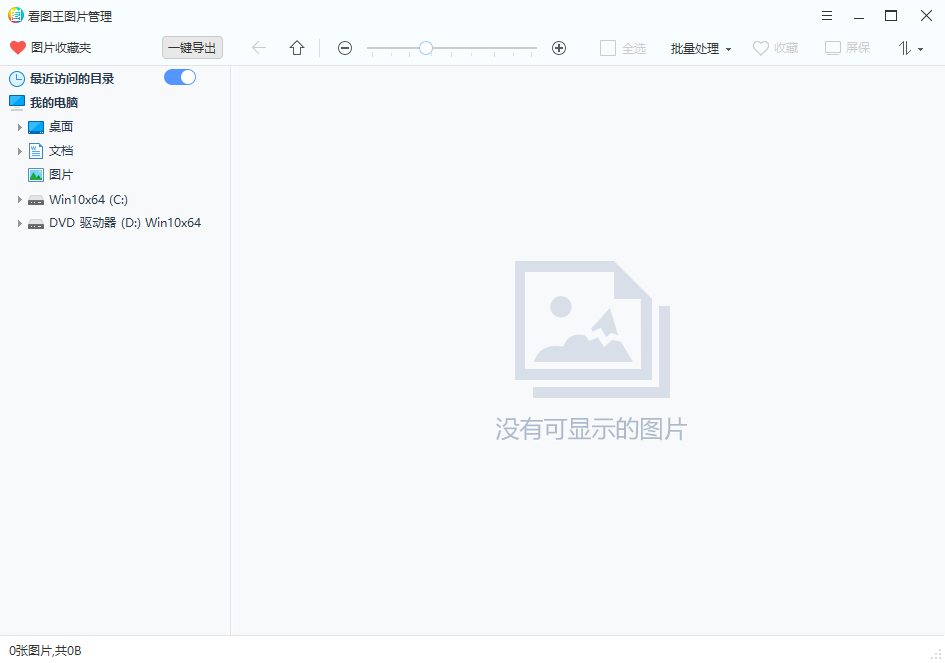The height and width of the screenshot is (663, 945).
Task: Select the 图片 folder in sidebar
Action: pyautogui.click(x=60, y=174)
